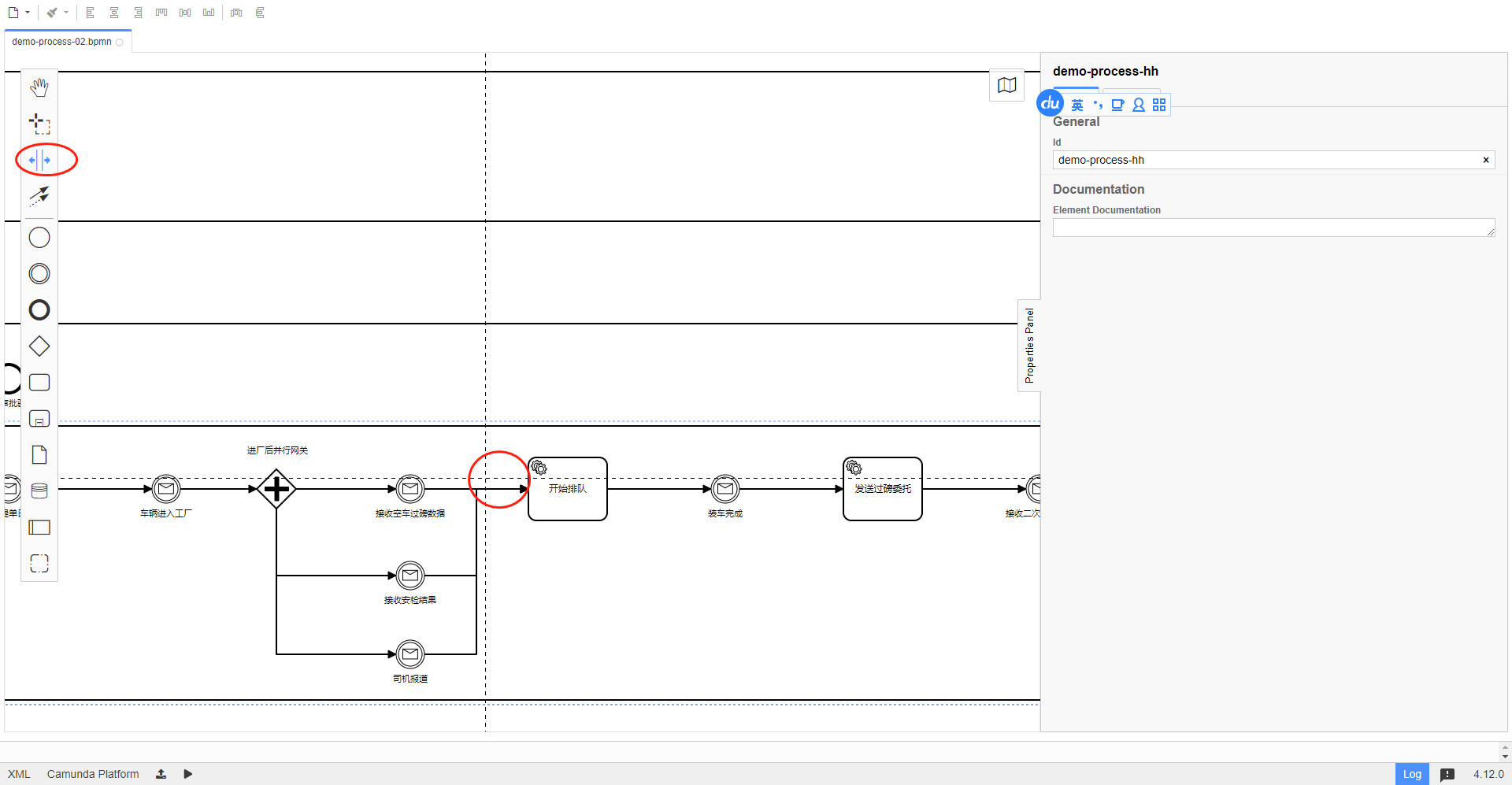The height and width of the screenshot is (785, 1512).
Task: Switch input language with 英 button
Action: 1077,105
